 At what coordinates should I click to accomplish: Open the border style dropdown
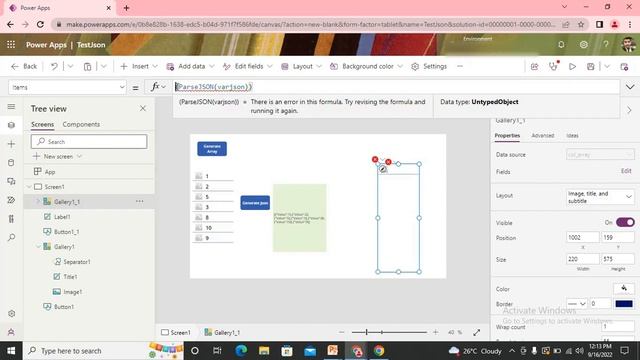(577, 304)
